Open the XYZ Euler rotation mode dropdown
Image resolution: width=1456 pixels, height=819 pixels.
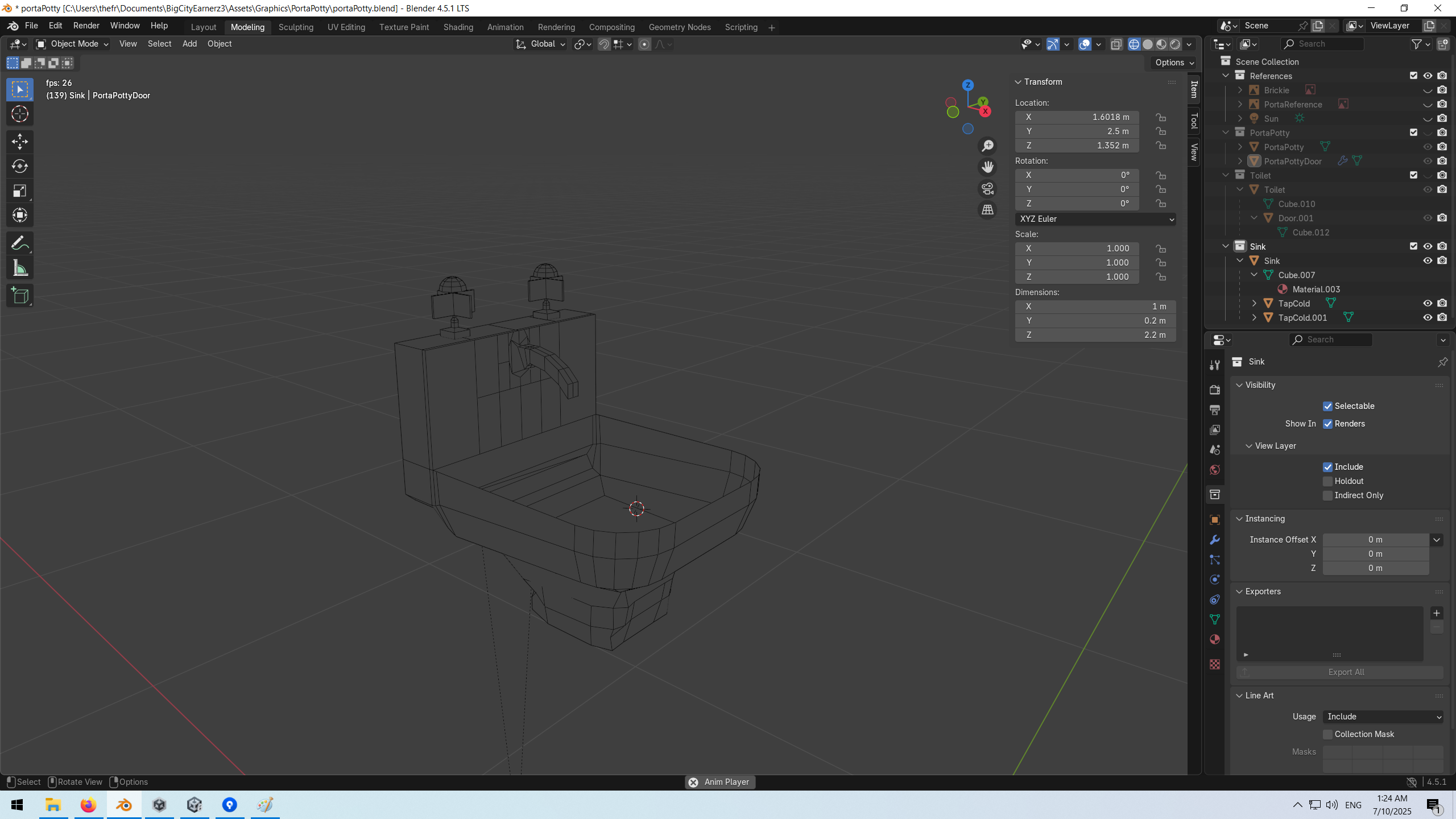pos(1095,219)
